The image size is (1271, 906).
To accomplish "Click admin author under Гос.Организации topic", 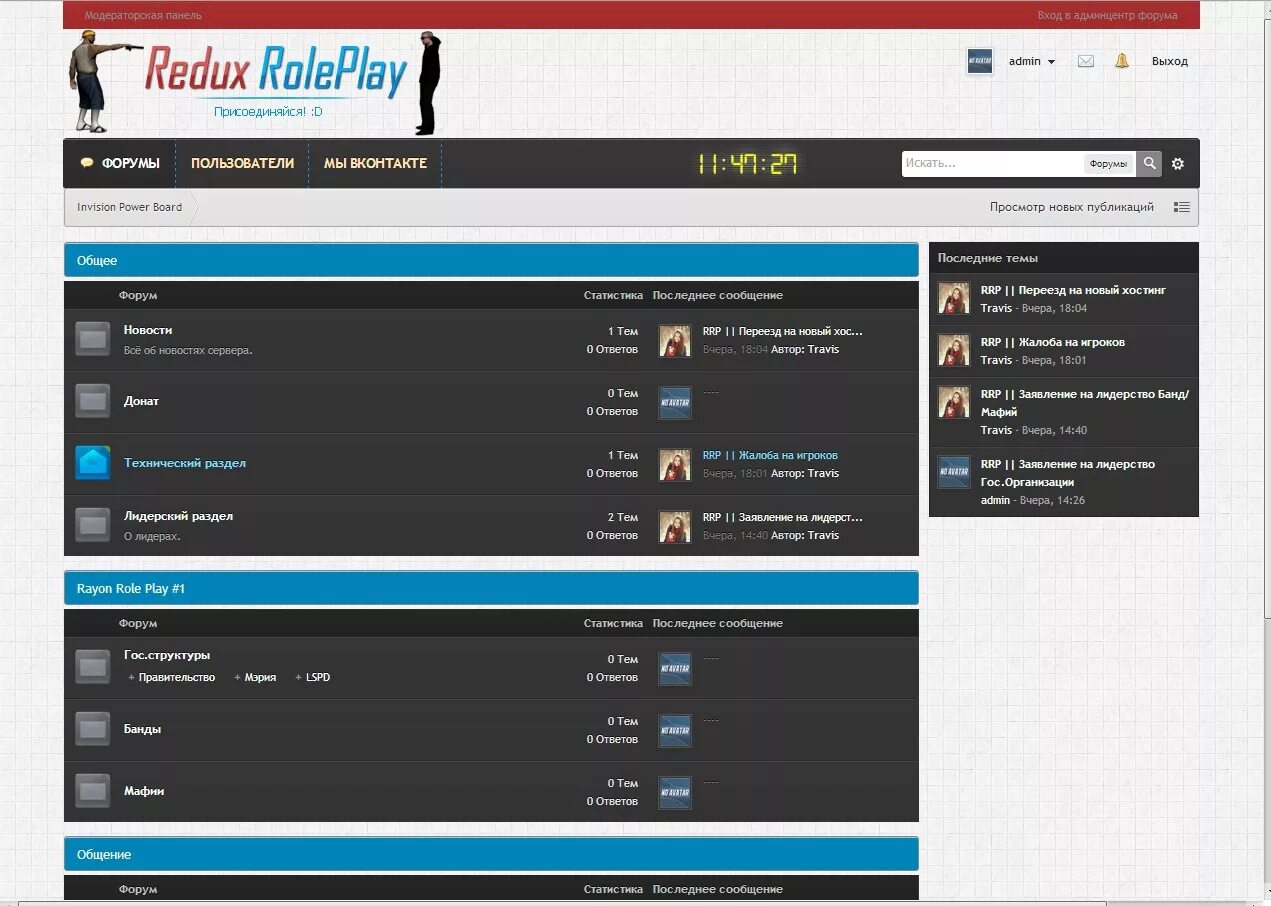I will point(995,499).
